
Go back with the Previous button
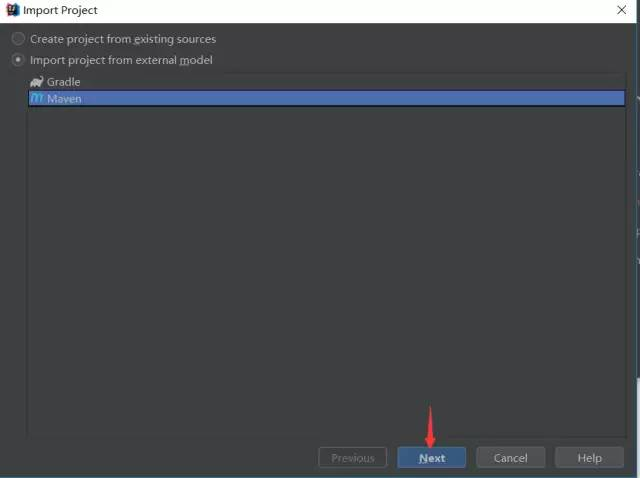pyautogui.click(x=353, y=458)
